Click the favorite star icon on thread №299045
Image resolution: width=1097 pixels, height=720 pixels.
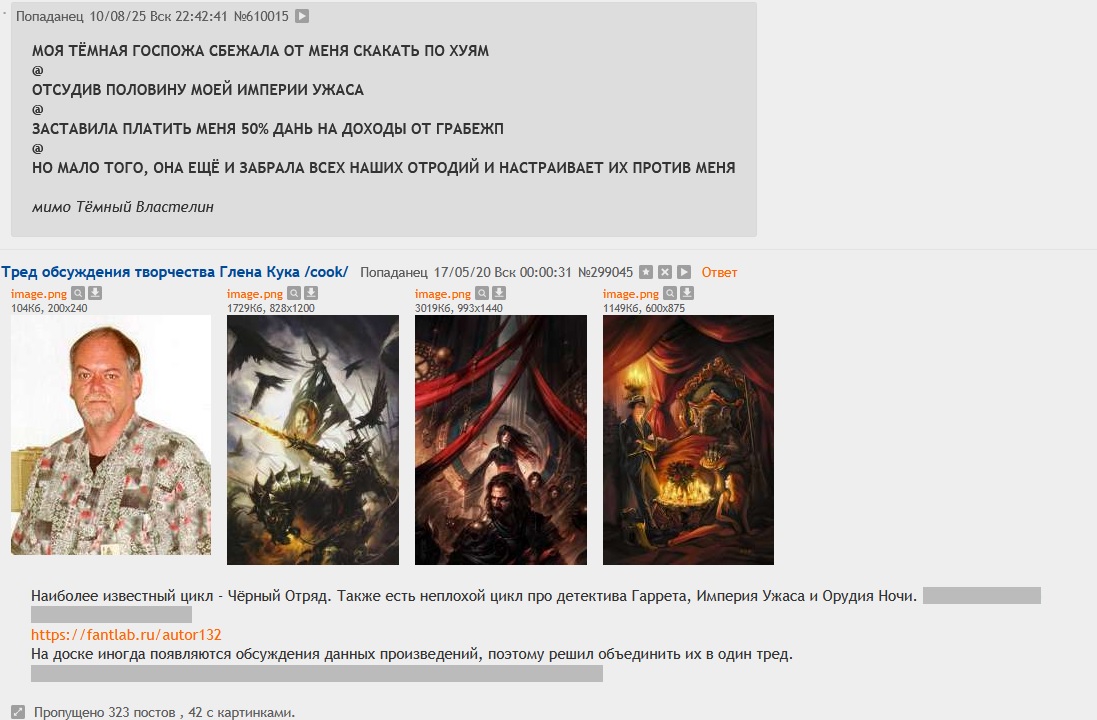pyautogui.click(x=646, y=272)
